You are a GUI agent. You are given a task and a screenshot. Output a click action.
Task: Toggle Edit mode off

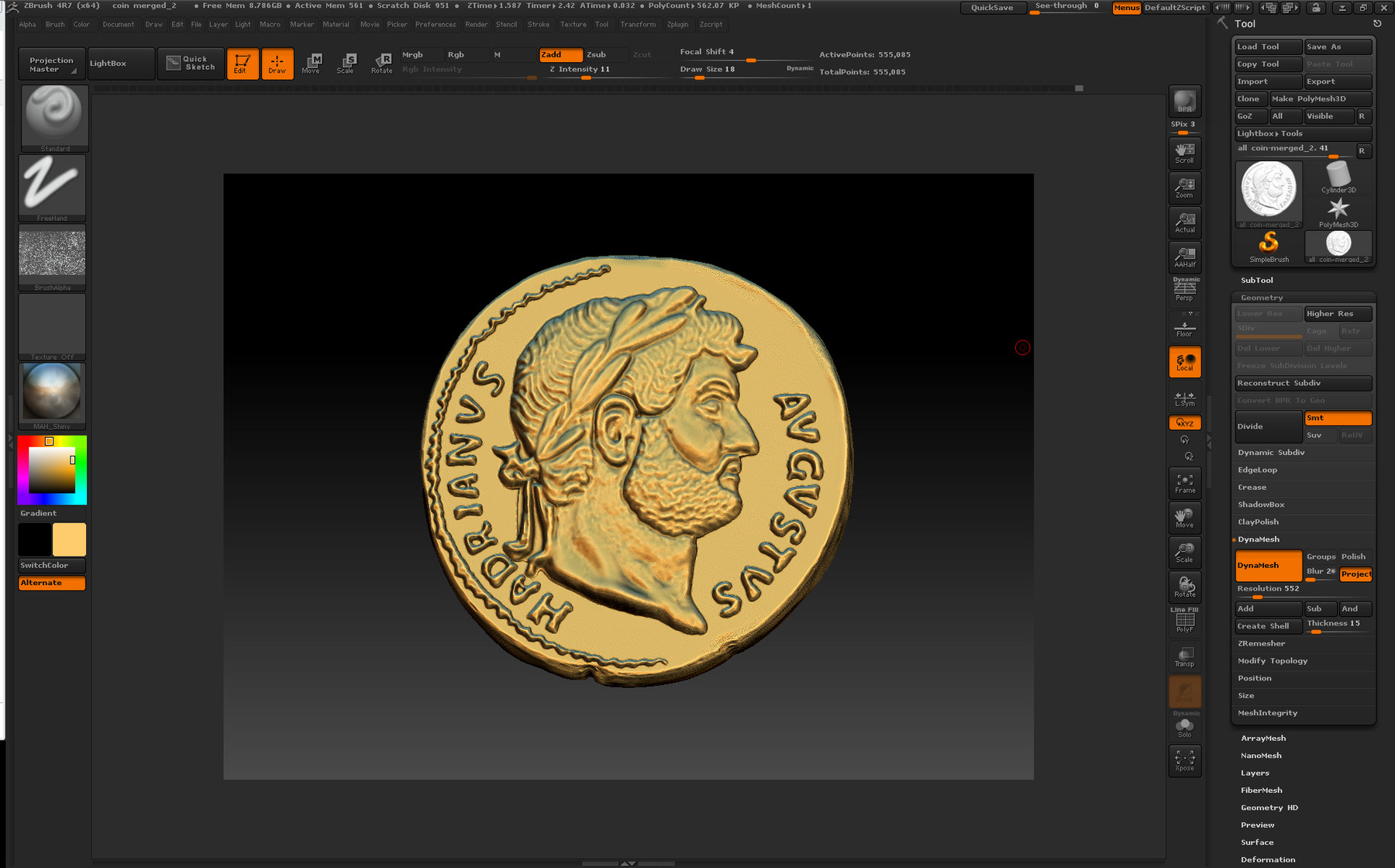[243, 63]
